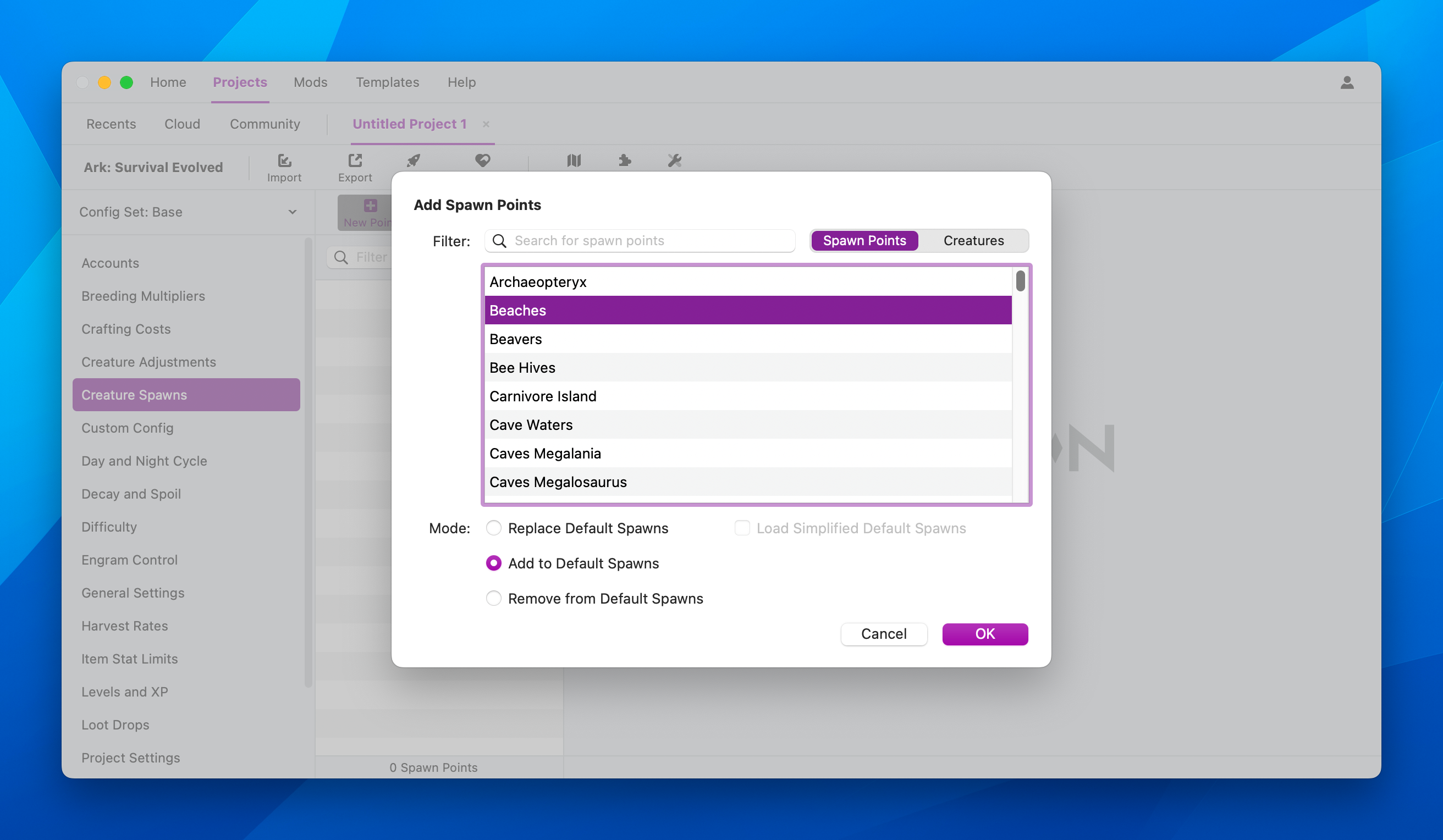Image resolution: width=1443 pixels, height=840 pixels.
Task: Click the Export toolbar icon
Action: (x=355, y=167)
